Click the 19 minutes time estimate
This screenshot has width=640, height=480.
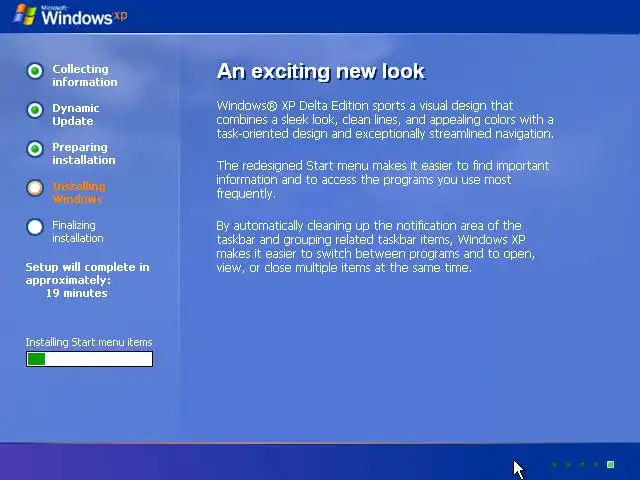click(x=76, y=293)
